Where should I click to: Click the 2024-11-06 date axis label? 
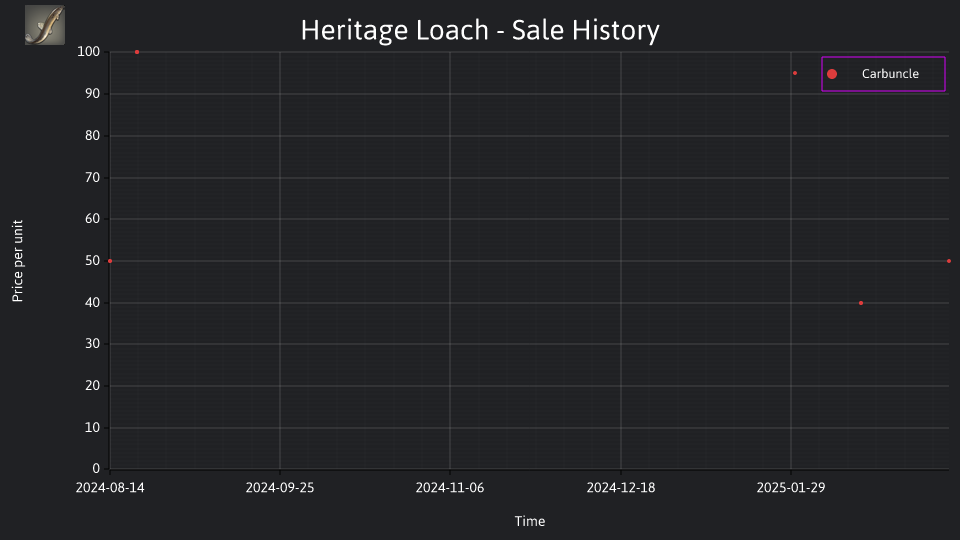click(450, 488)
